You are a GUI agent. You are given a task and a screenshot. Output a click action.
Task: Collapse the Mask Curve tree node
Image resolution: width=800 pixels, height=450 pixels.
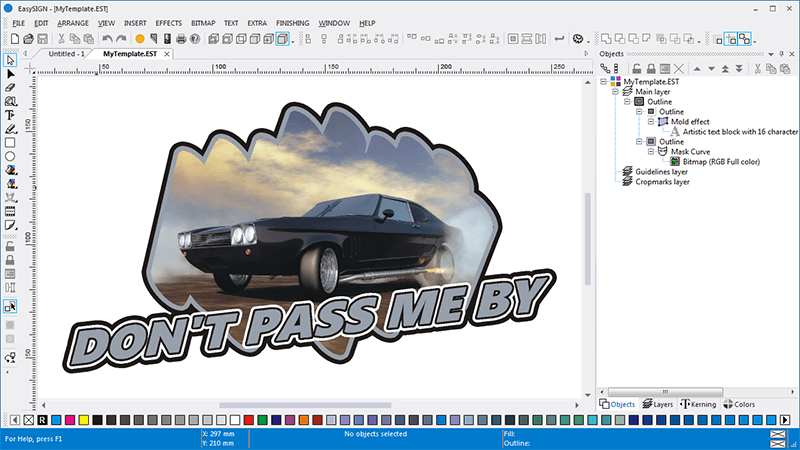click(649, 151)
